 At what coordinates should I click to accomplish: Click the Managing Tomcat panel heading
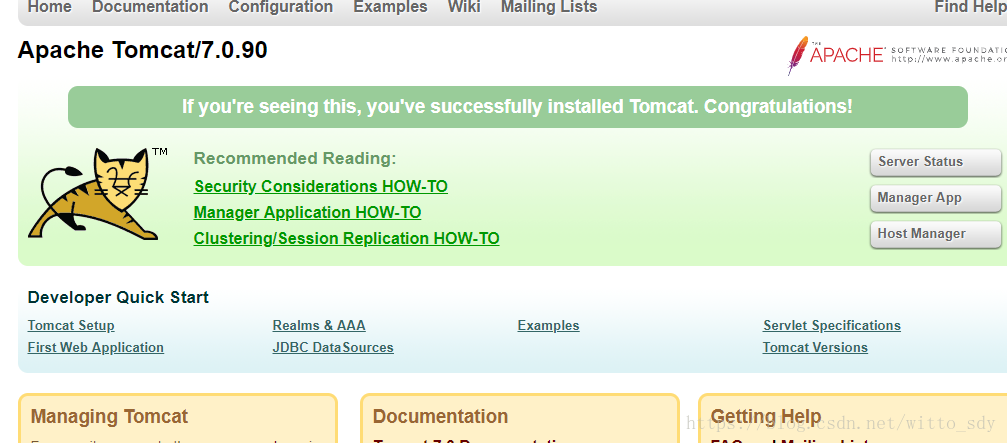(109, 416)
